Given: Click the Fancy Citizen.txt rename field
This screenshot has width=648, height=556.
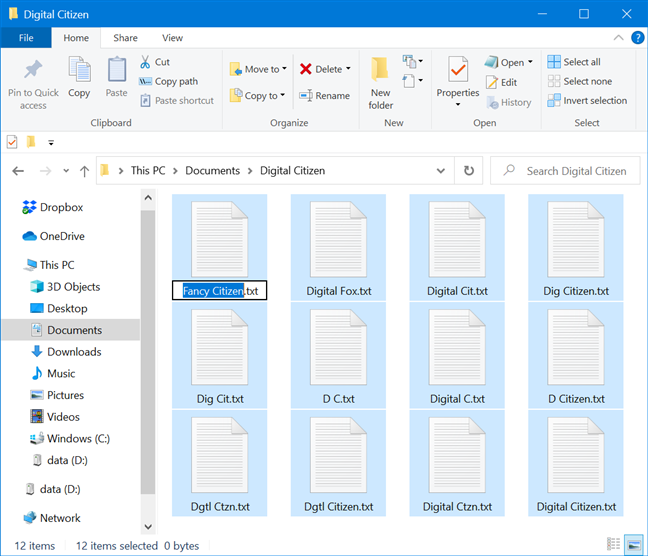Looking at the screenshot, I should [x=219, y=291].
